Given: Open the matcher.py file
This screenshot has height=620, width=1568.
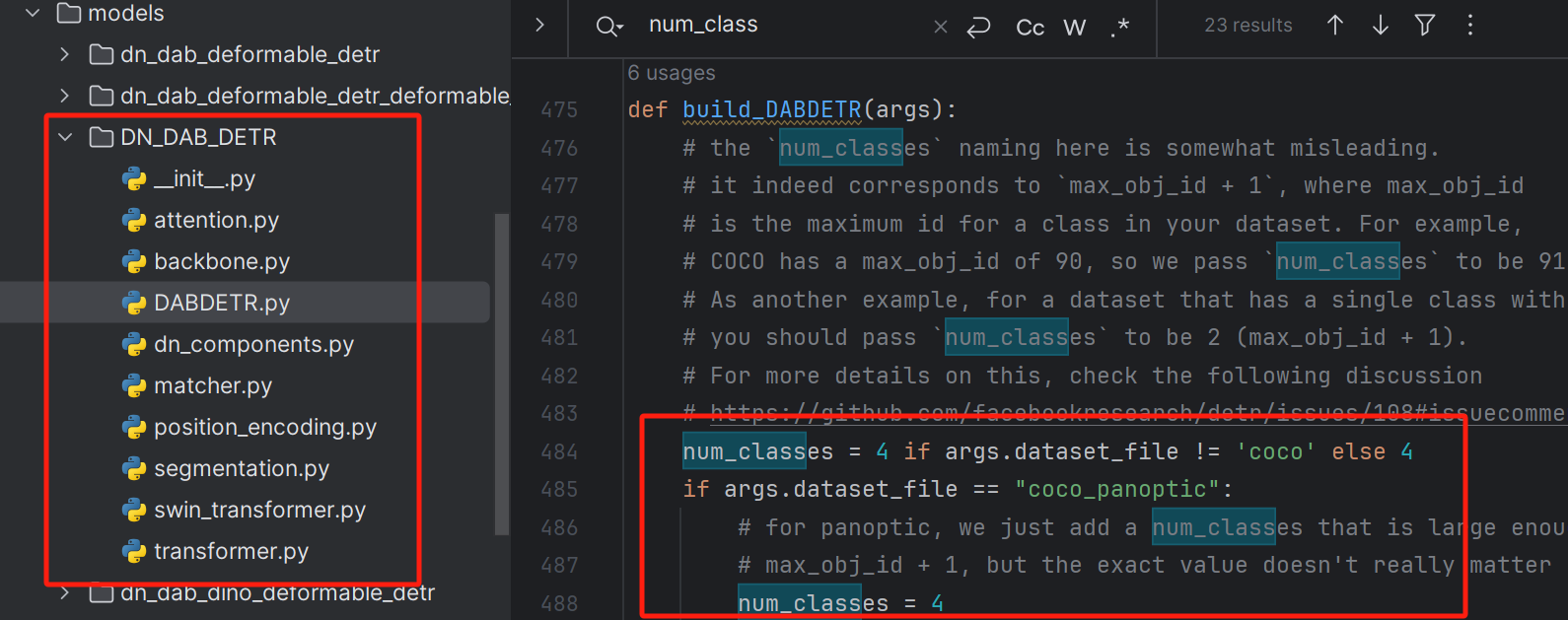Looking at the screenshot, I should click(x=213, y=385).
